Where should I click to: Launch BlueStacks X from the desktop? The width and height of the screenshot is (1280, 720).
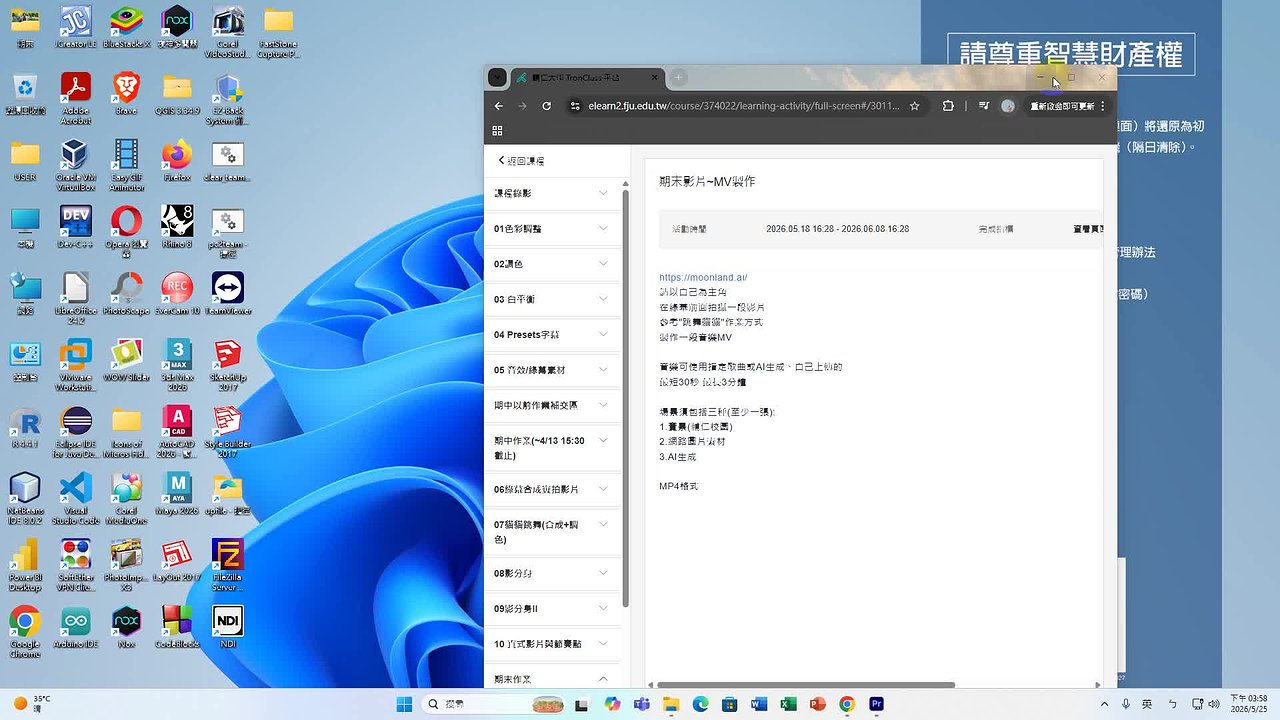coord(126,28)
